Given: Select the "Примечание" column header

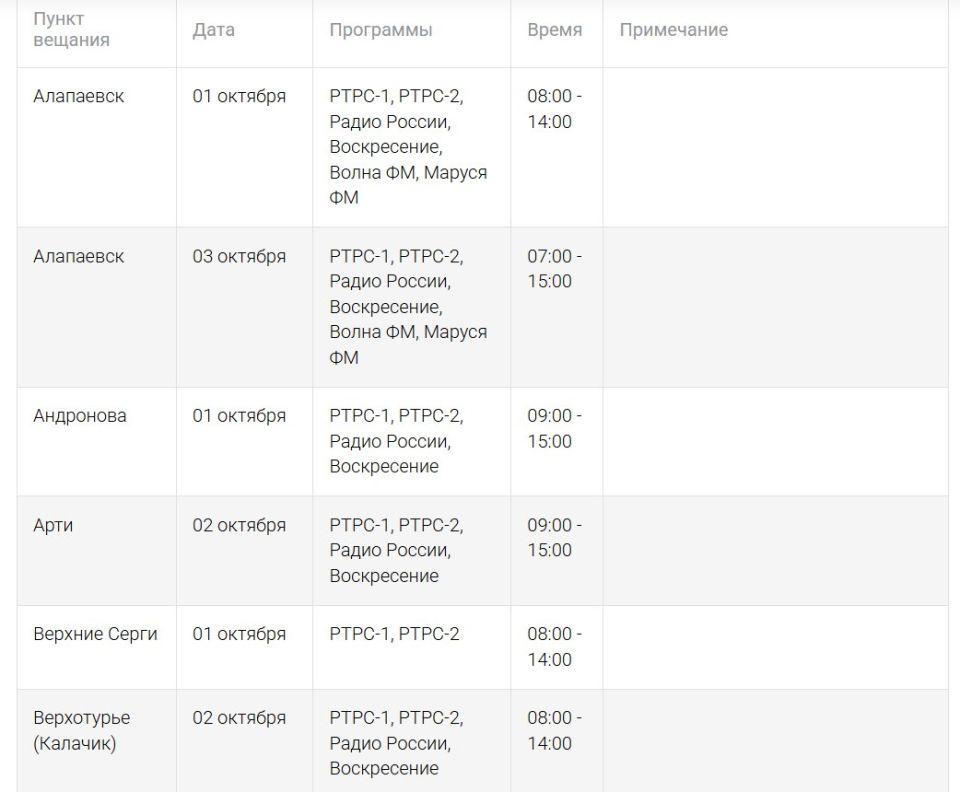Looking at the screenshot, I should tap(673, 30).
